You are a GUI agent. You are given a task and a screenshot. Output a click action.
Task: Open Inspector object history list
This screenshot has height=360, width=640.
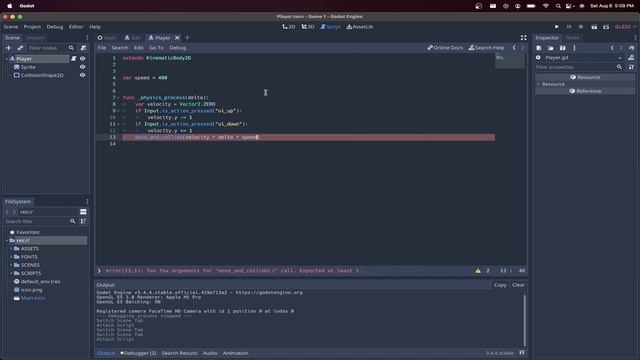[x=631, y=48]
